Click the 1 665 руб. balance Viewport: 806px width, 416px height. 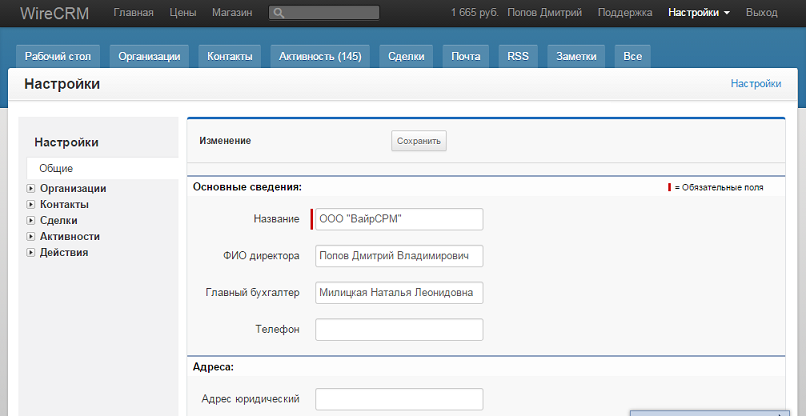coord(475,13)
